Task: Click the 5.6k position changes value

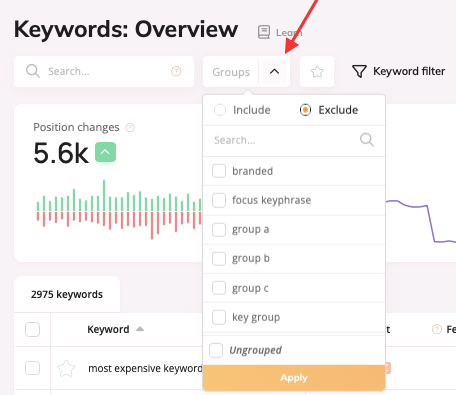Action: 61,153
